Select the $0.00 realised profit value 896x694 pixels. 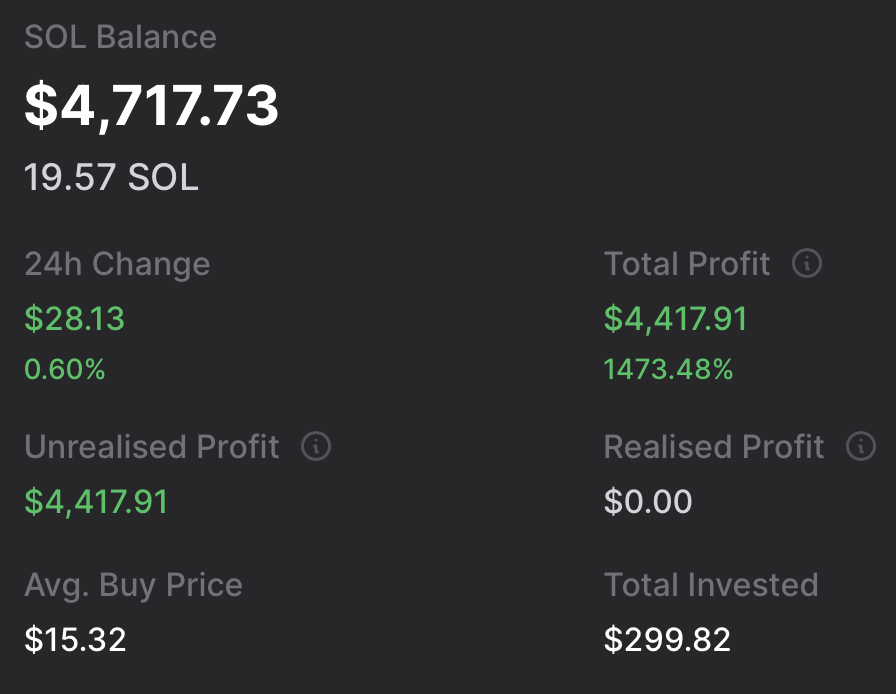647,501
